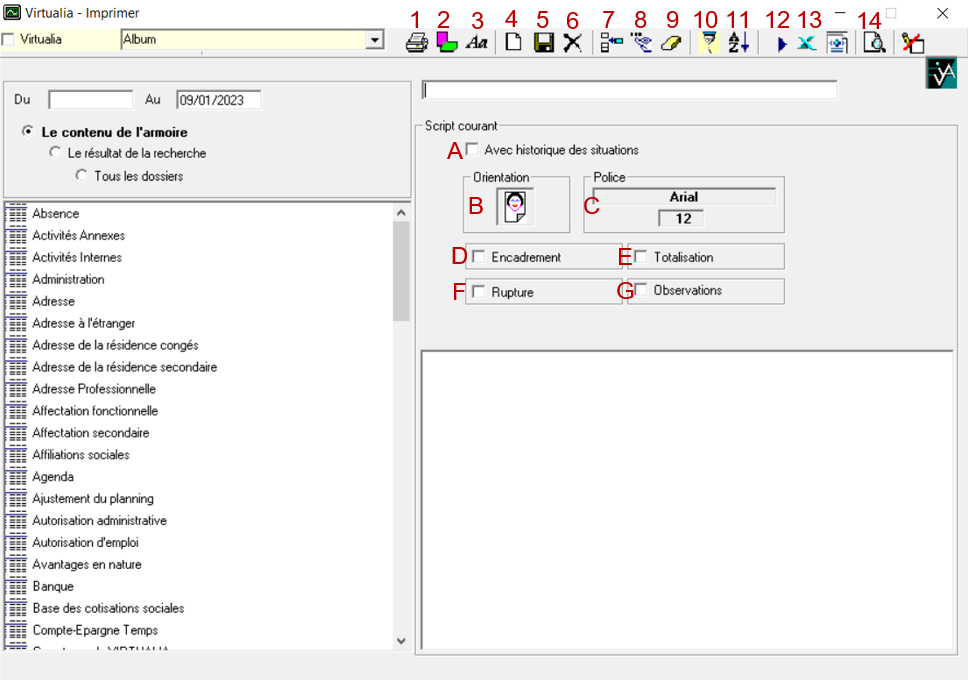Open print preview with the magnifier icon
The image size is (968, 680).
873,43
